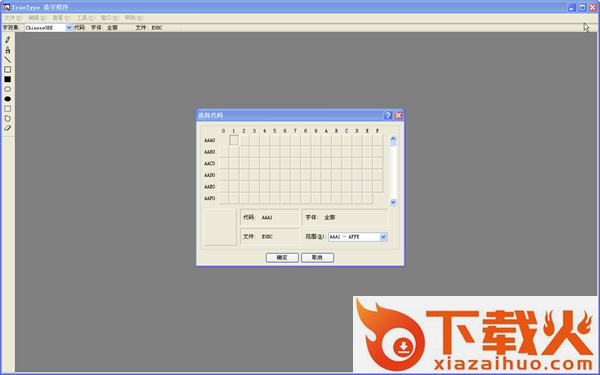Select the Hollow Rectangle tool
The image size is (600, 375).
coord(8,69)
